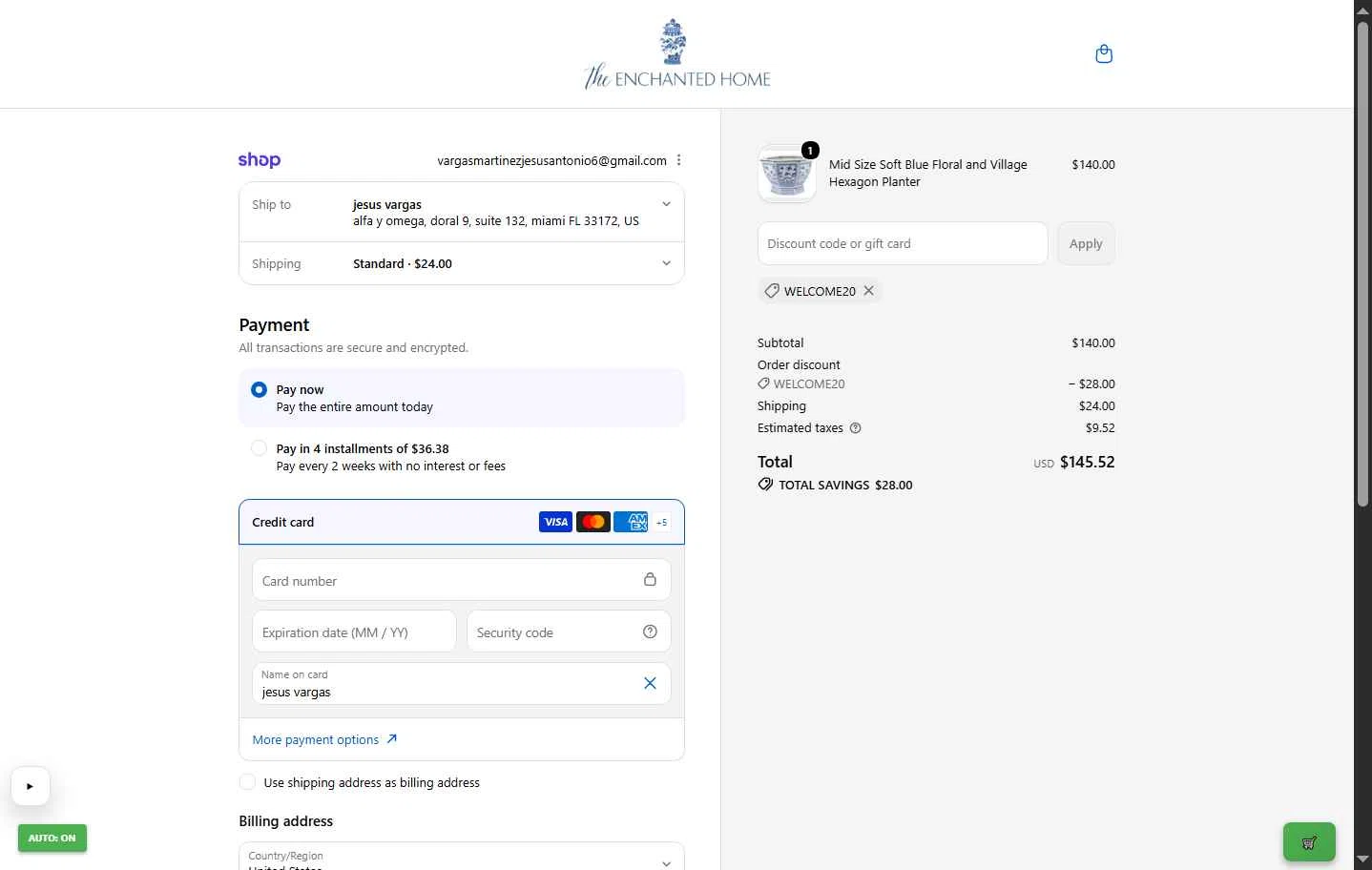Show the estimated taxes help icon

(856, 428)
